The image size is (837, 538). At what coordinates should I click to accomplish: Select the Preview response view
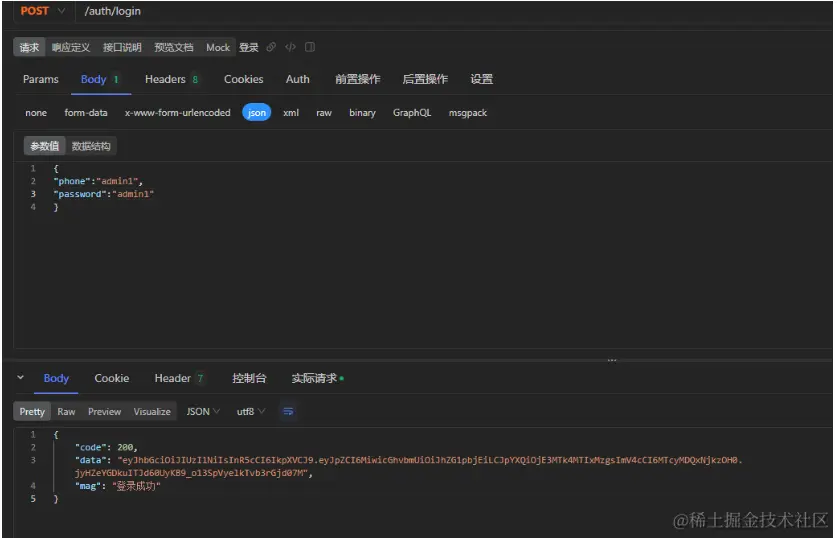click(x=105, y=412)
